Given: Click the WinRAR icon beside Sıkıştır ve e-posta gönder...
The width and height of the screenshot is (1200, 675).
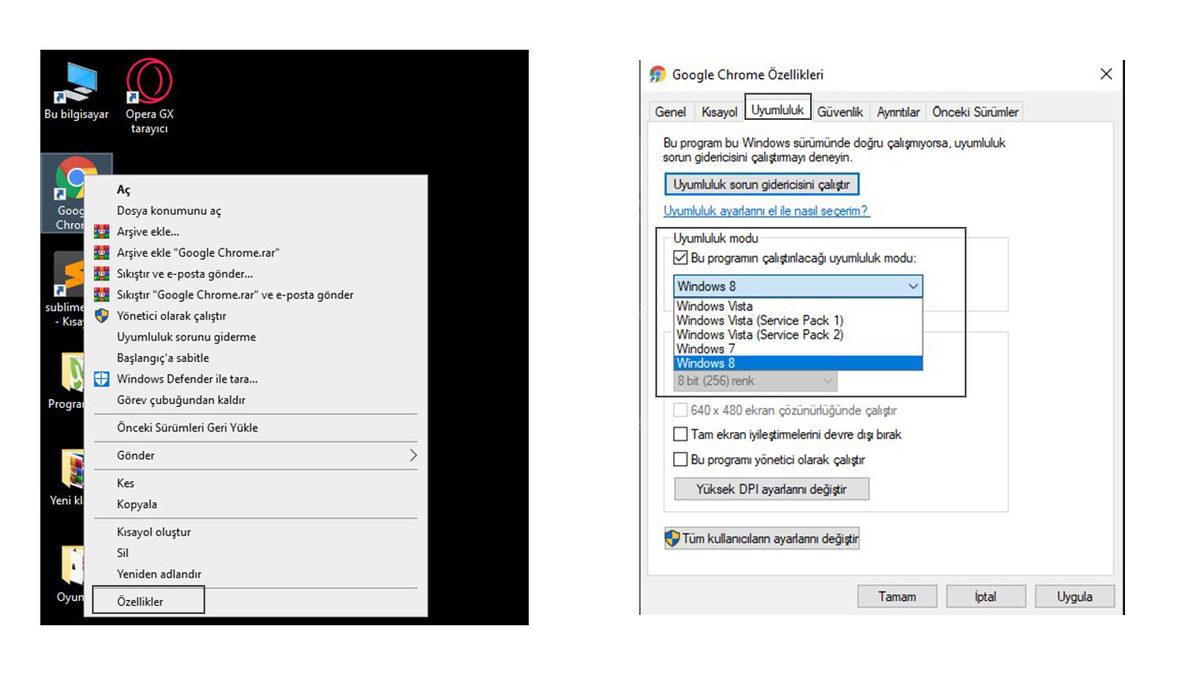Looking at the screenshot, I should (x=101, y=274).
